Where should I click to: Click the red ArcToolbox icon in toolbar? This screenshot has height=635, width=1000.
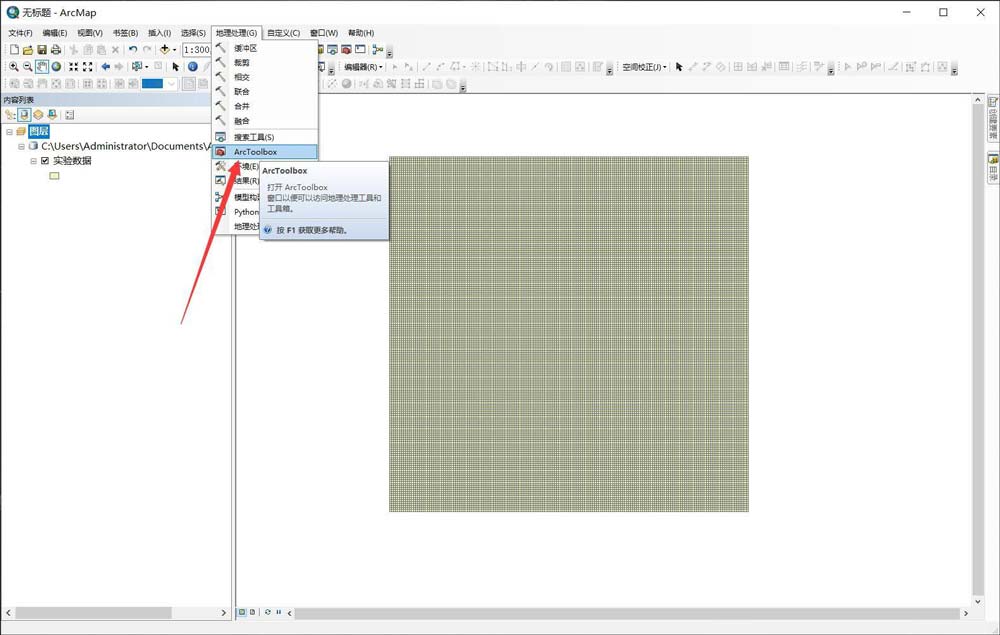pos(346,50)
